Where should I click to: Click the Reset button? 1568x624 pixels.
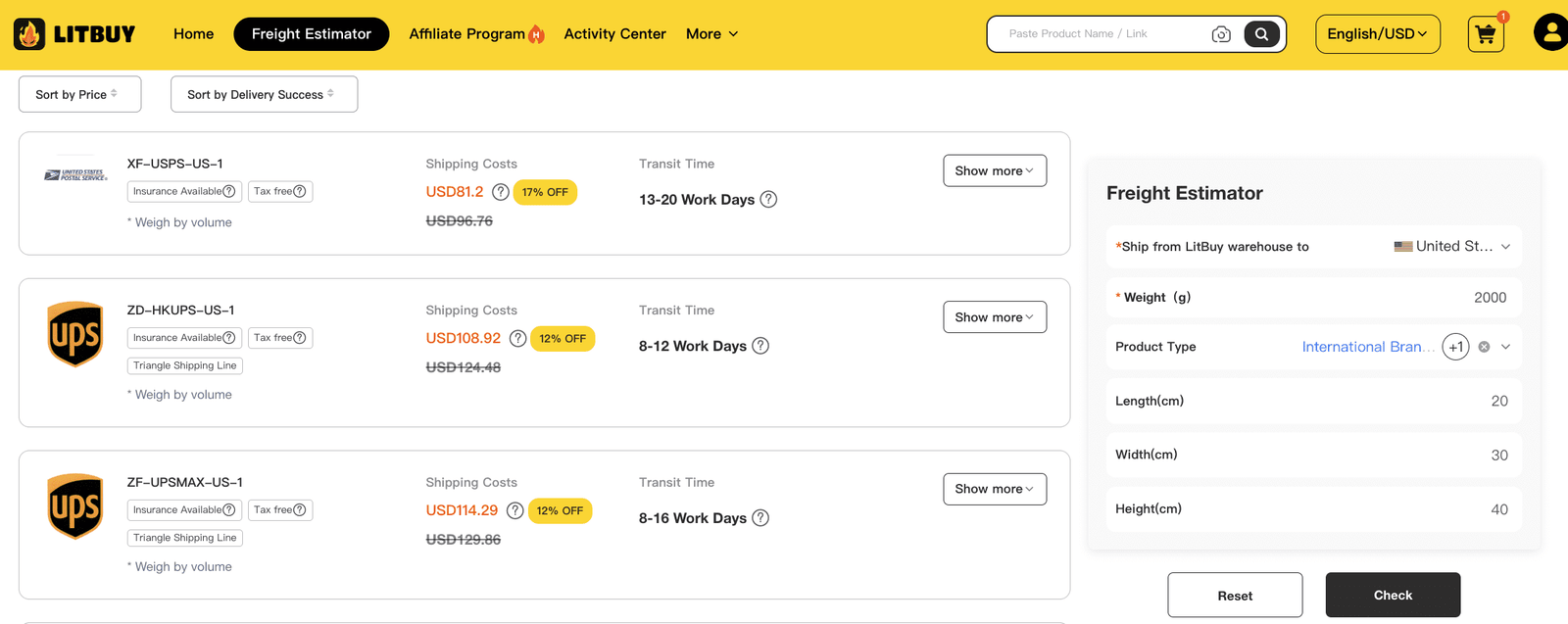pyautogui.click(x=1235, y=595)
